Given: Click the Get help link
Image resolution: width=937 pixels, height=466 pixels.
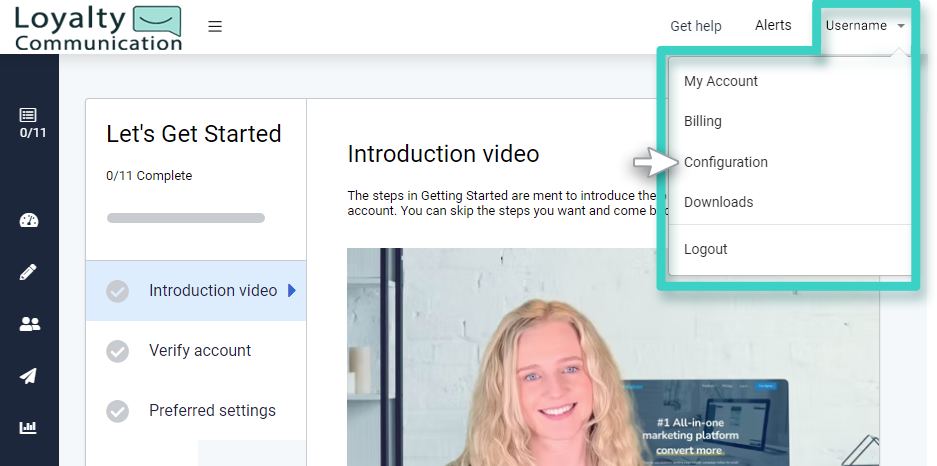Looking at the screenshot, I should click(695, 27).
